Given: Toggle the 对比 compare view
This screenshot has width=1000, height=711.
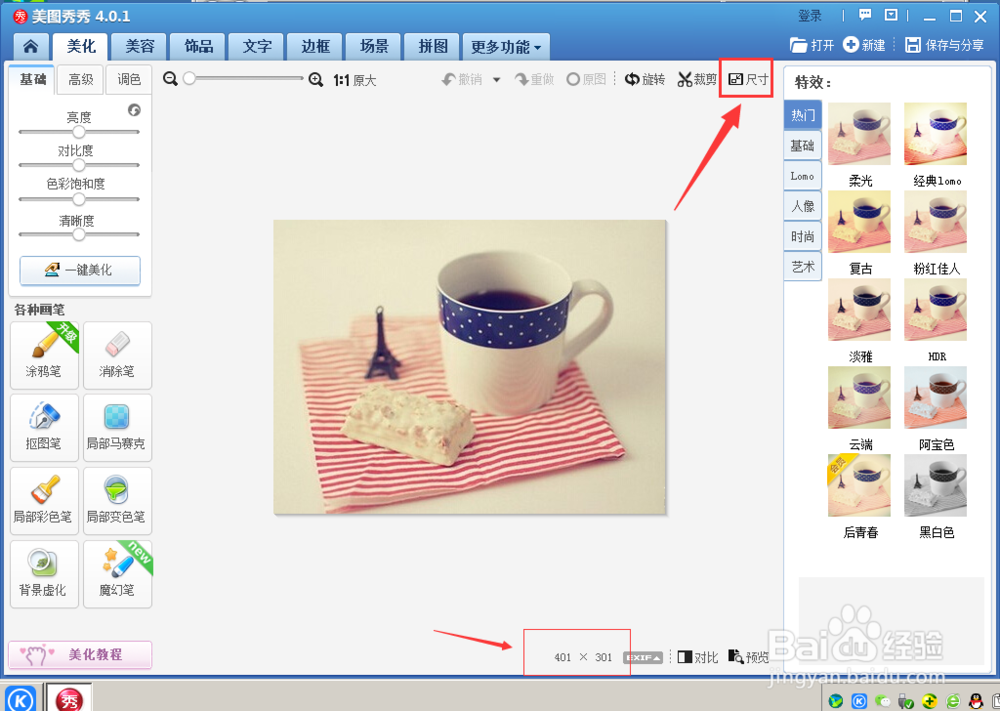Looking at the screenshot, I should [x=698, y=657].
